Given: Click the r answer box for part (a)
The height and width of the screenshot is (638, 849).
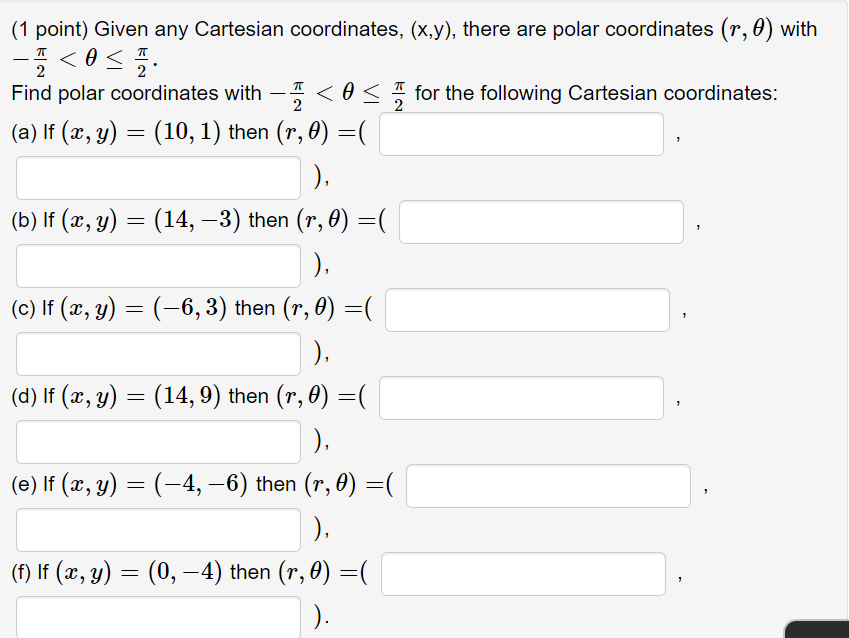Looking at the screenshot, I should pos(521,133).
